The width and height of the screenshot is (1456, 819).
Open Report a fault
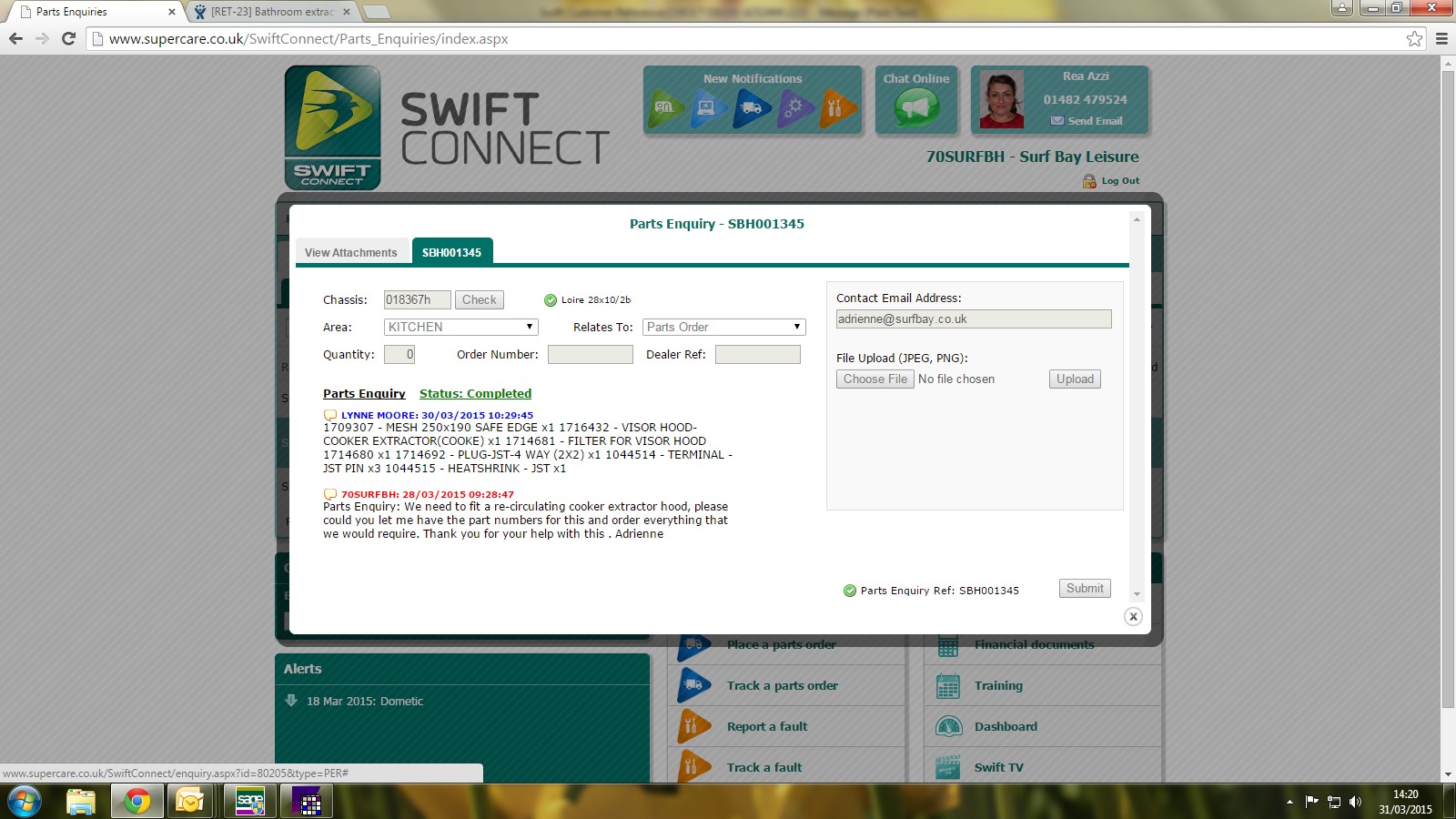[x=767, y=726]
